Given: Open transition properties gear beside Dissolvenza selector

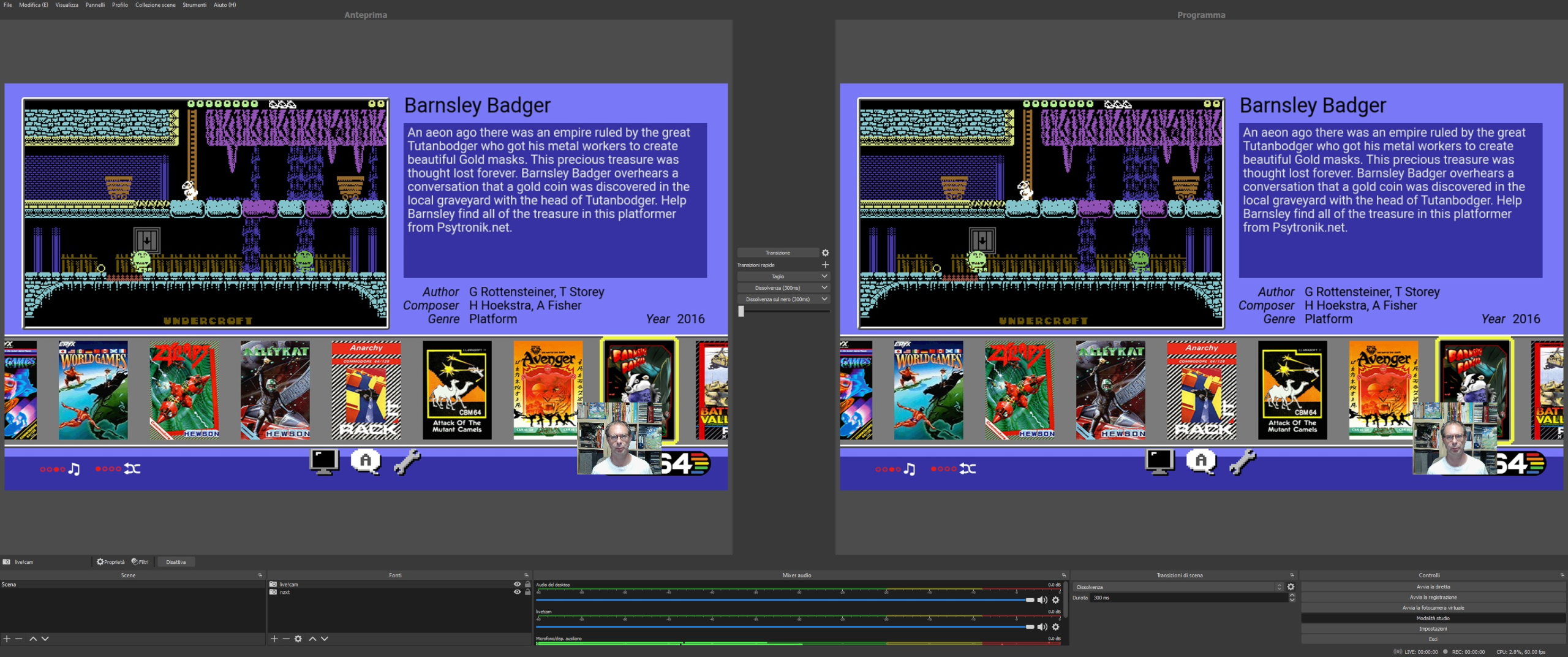Looking at the screenshot, I should 1291,587.
